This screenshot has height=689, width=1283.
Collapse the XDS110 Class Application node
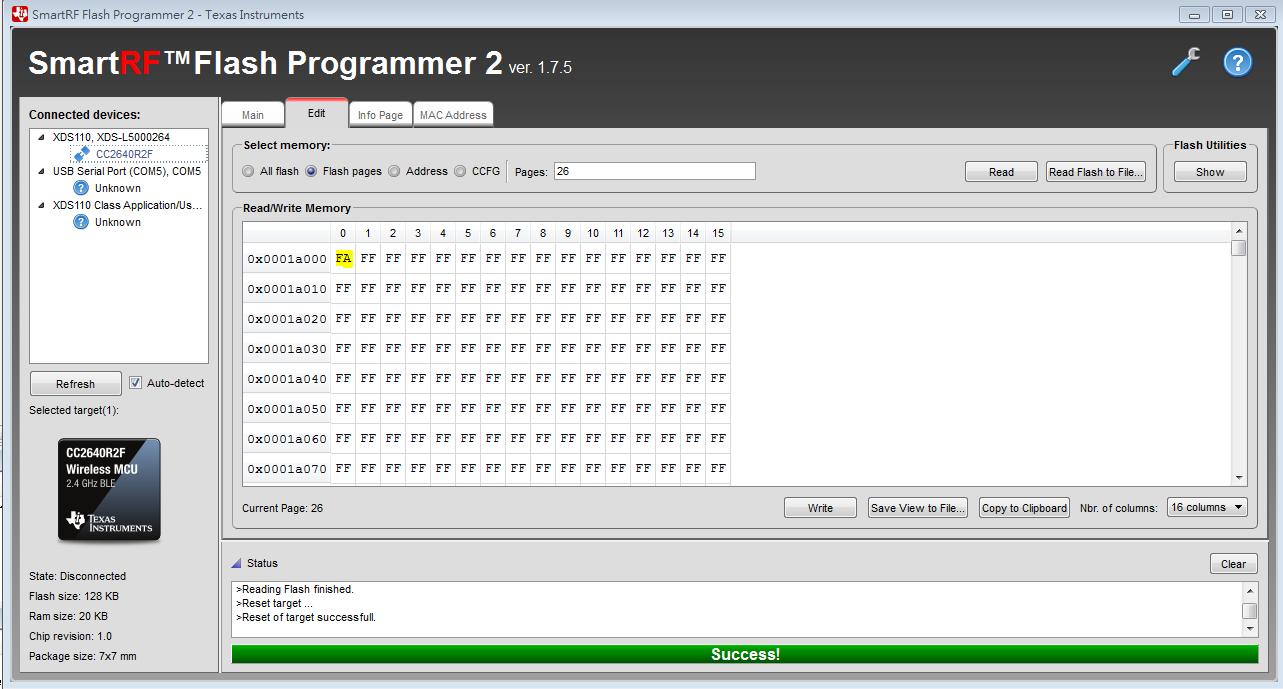41,205
